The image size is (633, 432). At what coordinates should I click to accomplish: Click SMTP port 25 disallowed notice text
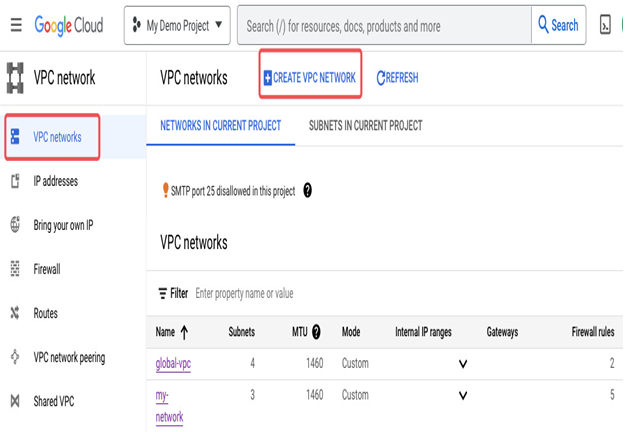233,191
